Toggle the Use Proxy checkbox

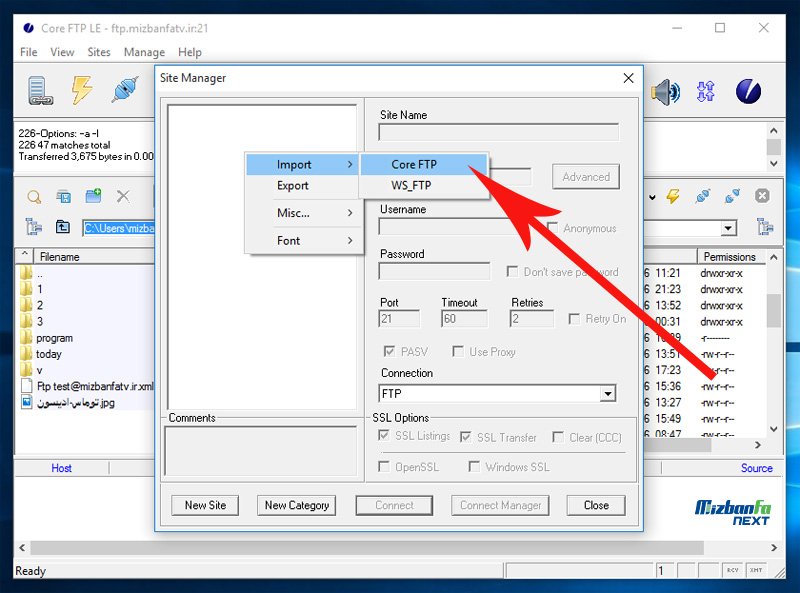click(x=458, y=352)
